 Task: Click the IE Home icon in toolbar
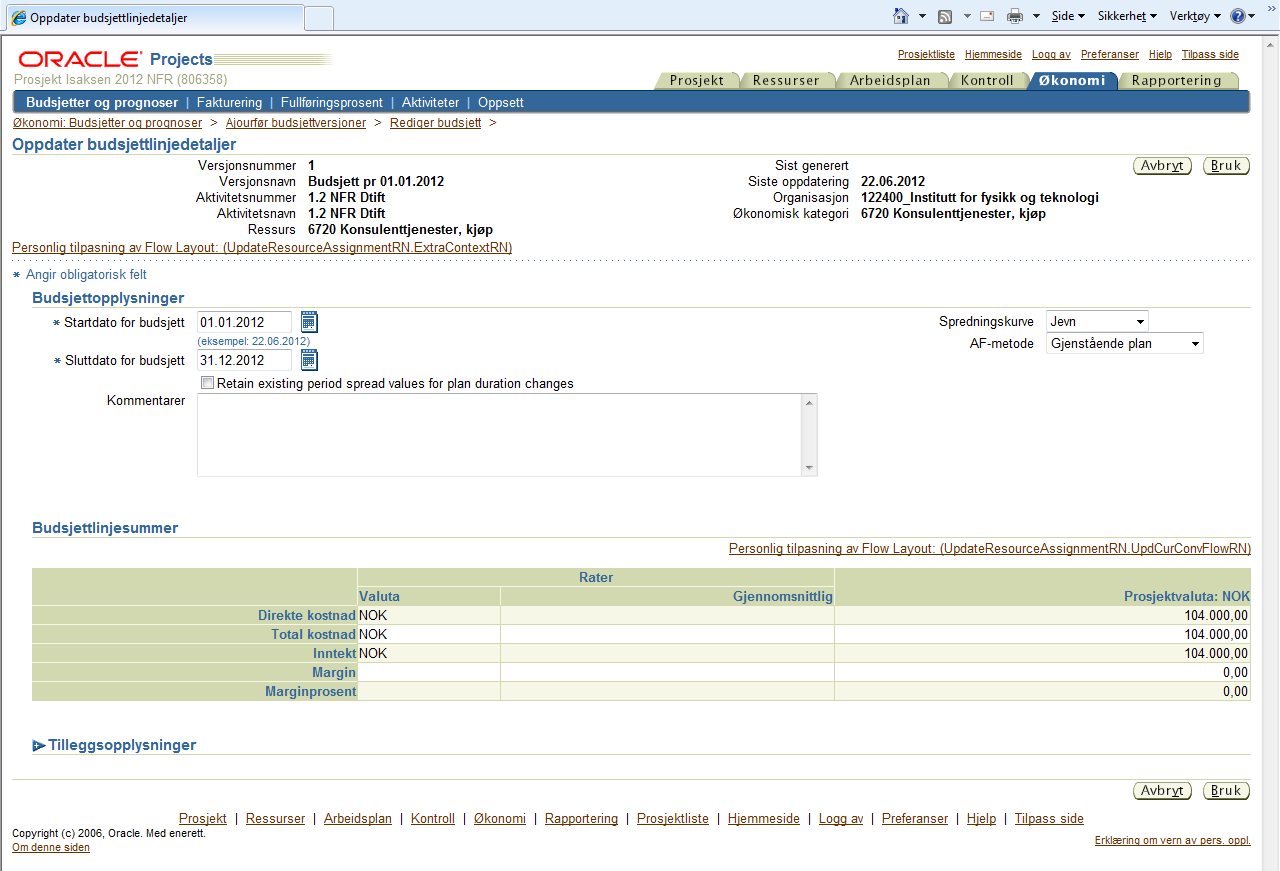[901, 16]
